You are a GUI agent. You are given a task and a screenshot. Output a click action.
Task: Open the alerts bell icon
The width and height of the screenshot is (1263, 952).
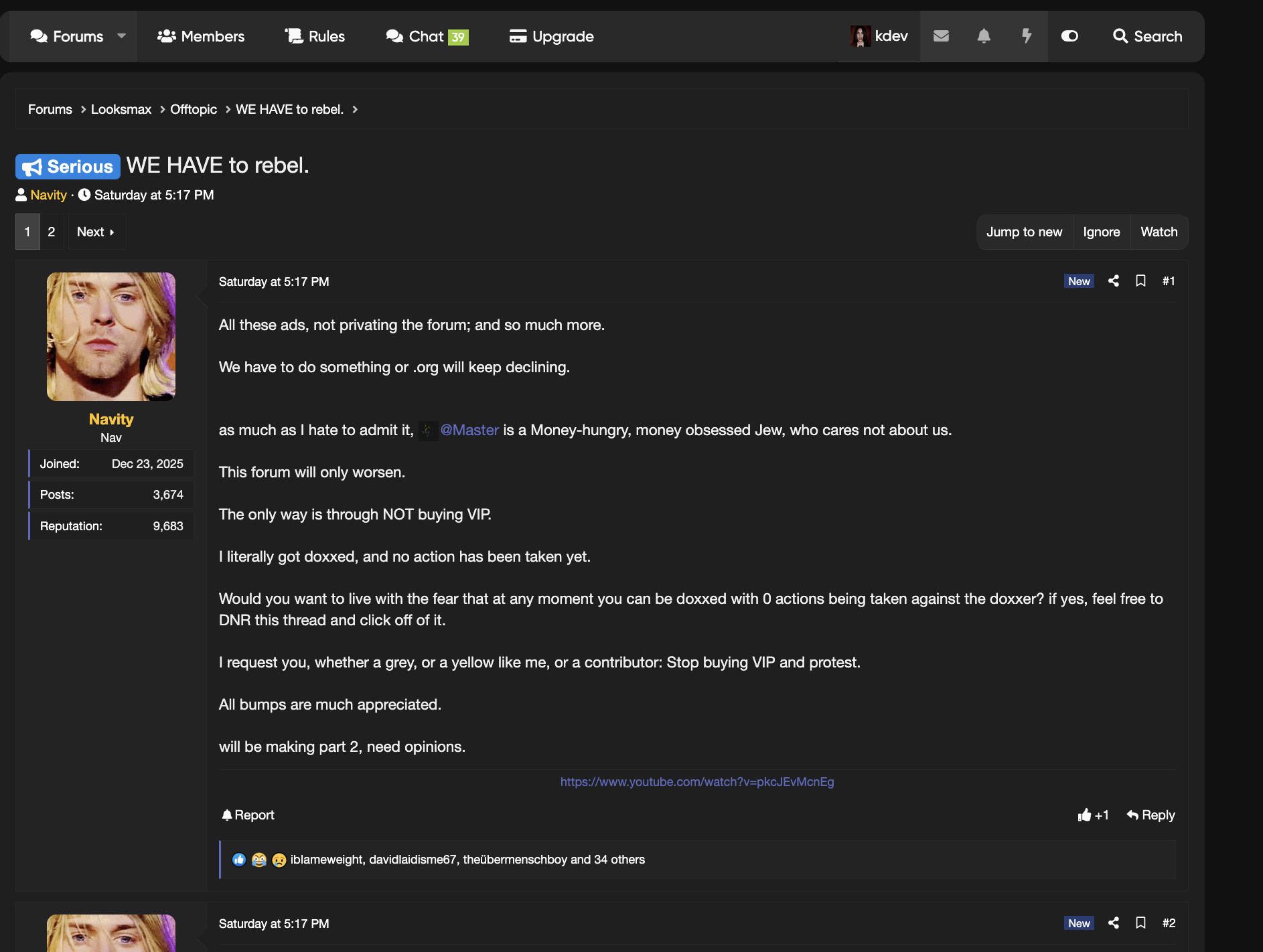pyautogui.click(x=983, y=36)
